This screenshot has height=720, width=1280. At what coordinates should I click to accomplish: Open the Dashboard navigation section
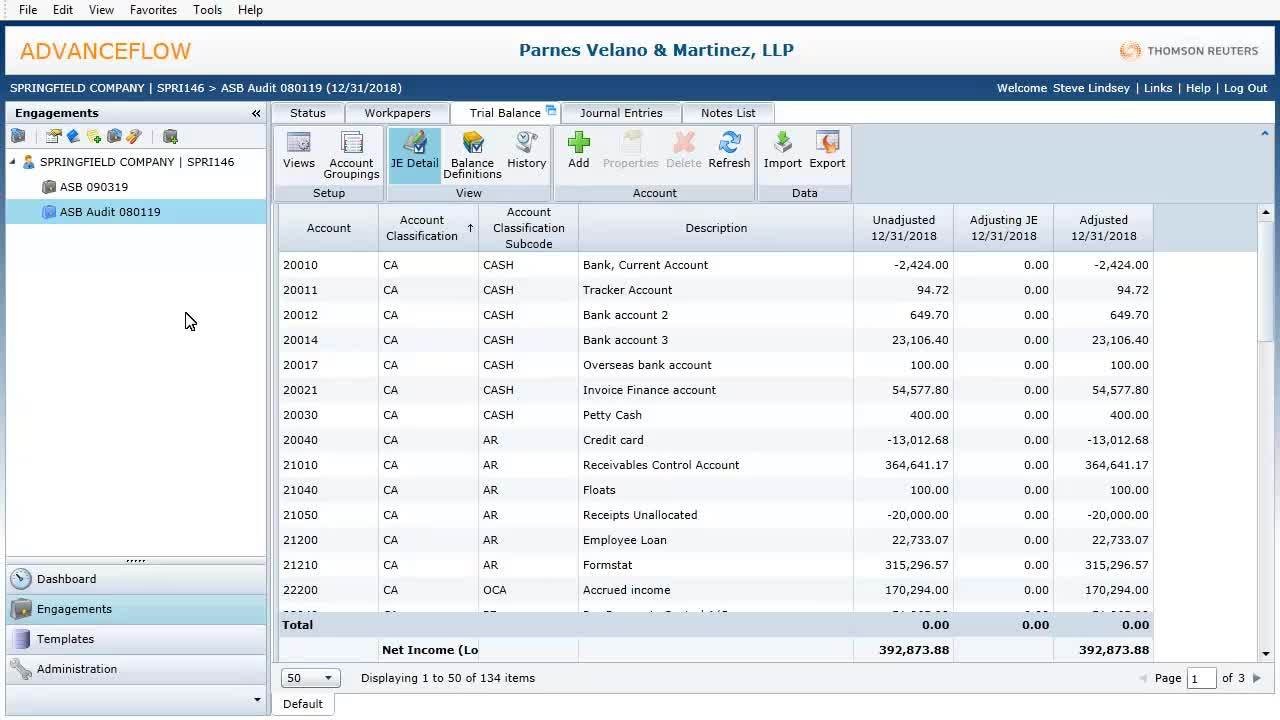coord(67,579)
